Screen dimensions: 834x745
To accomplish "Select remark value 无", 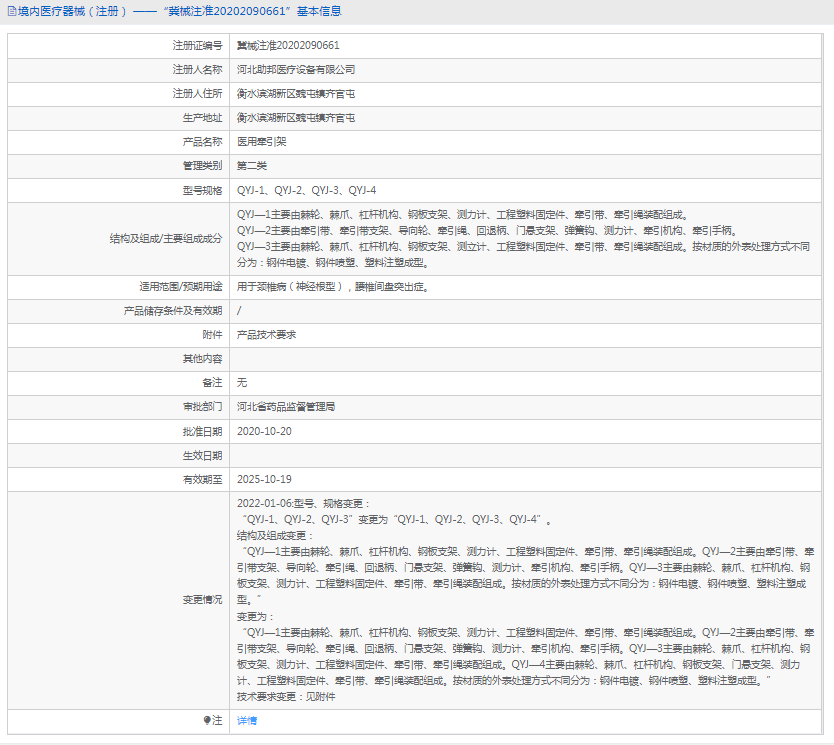I will click(241, 383).
